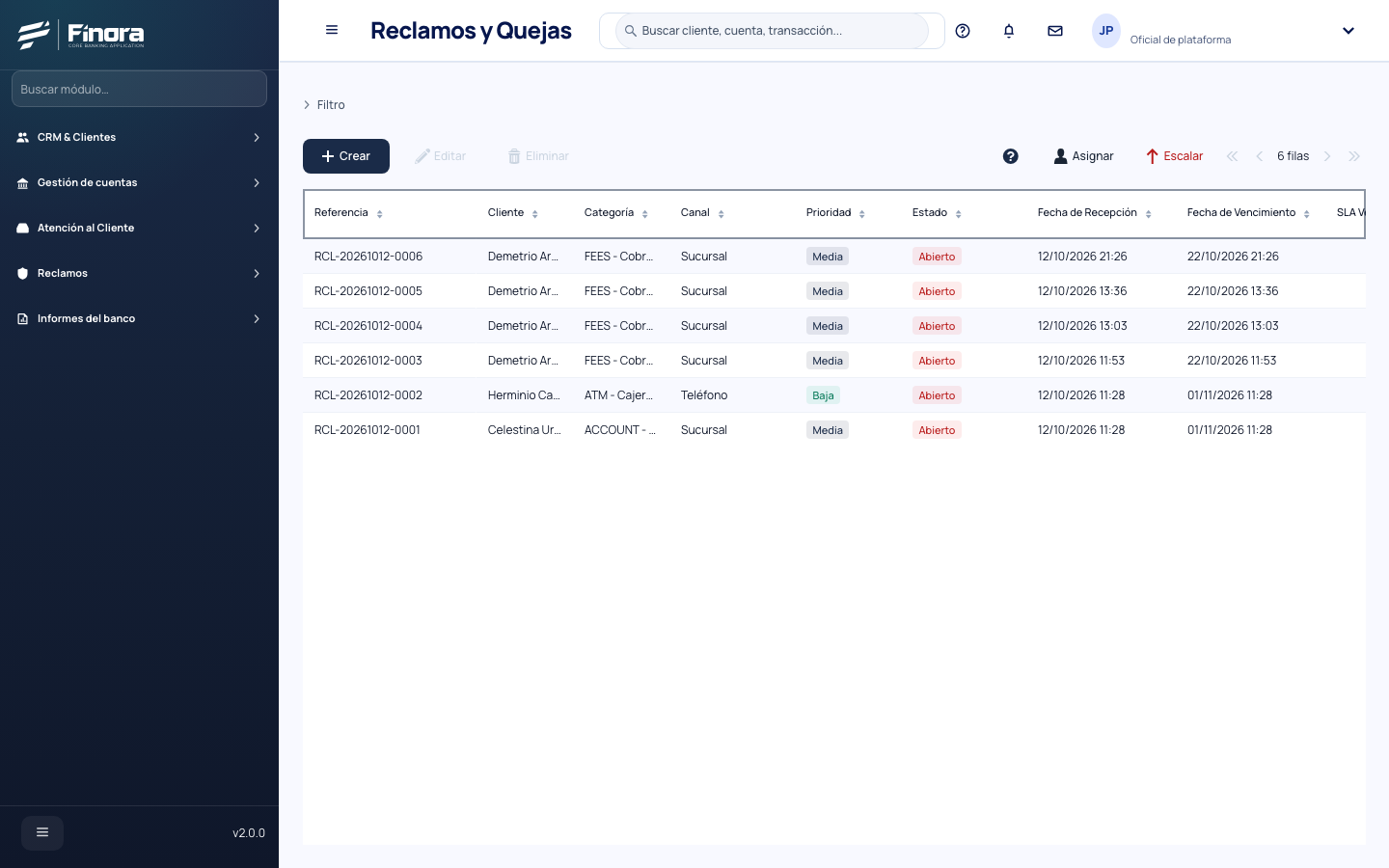Click the Teléfono canal cell
Screen dimensions: 1389x868
pyautogui.click(x=704, y=395)
